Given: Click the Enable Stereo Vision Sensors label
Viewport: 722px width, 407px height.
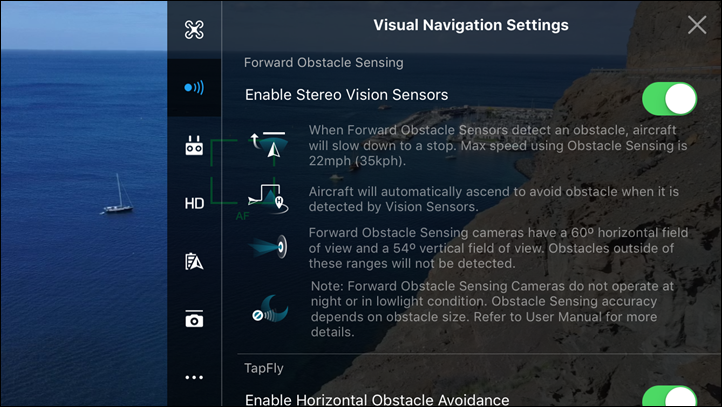Looking at the screenshot, I should point(346,95).
